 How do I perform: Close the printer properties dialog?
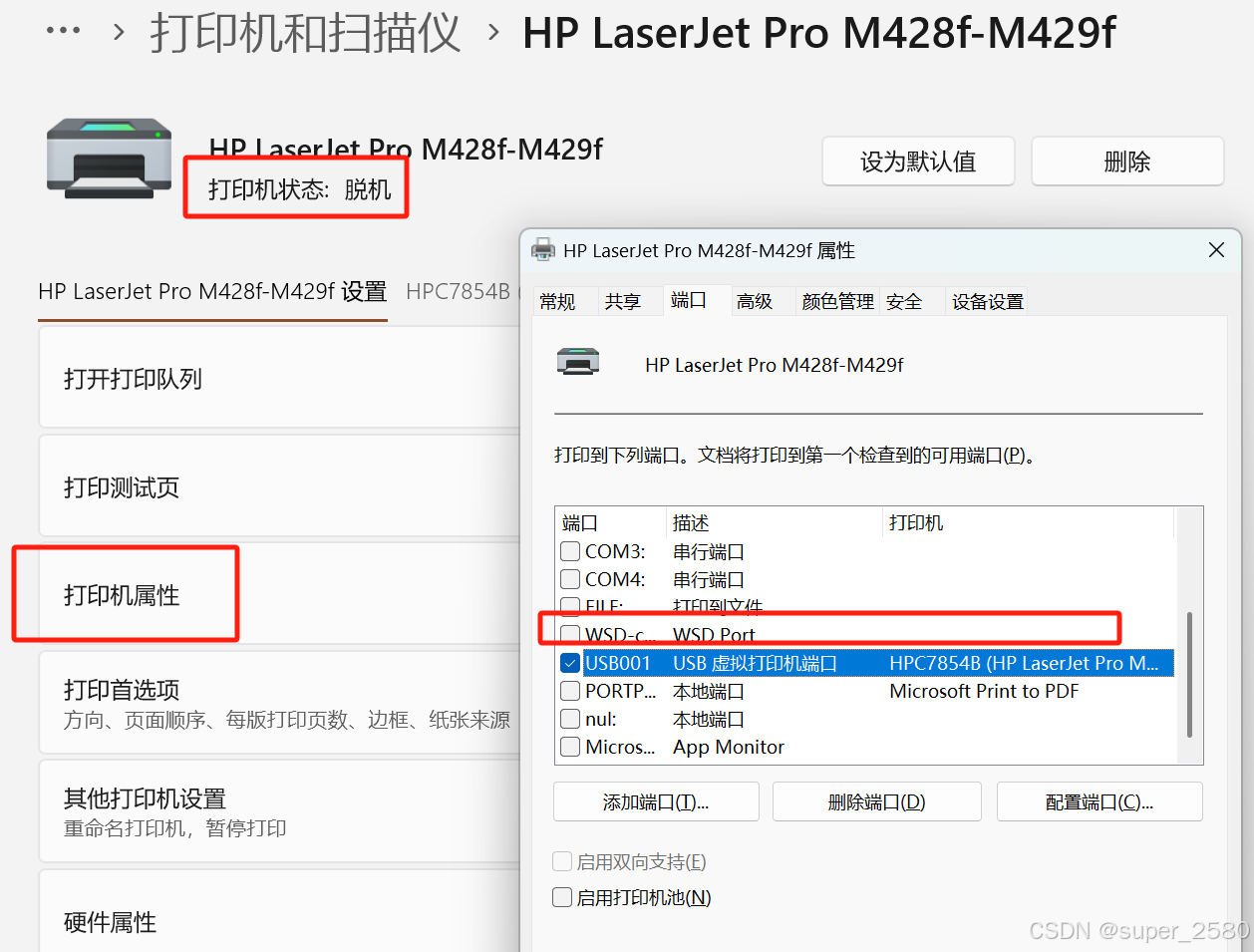pos(1216,250)
